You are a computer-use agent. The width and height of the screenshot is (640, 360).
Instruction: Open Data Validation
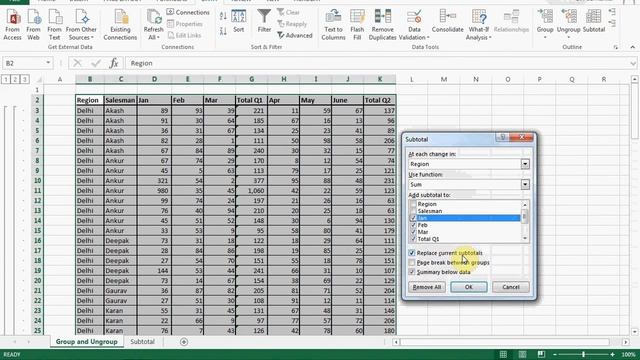pyautogui.click(x=414, y=25)
